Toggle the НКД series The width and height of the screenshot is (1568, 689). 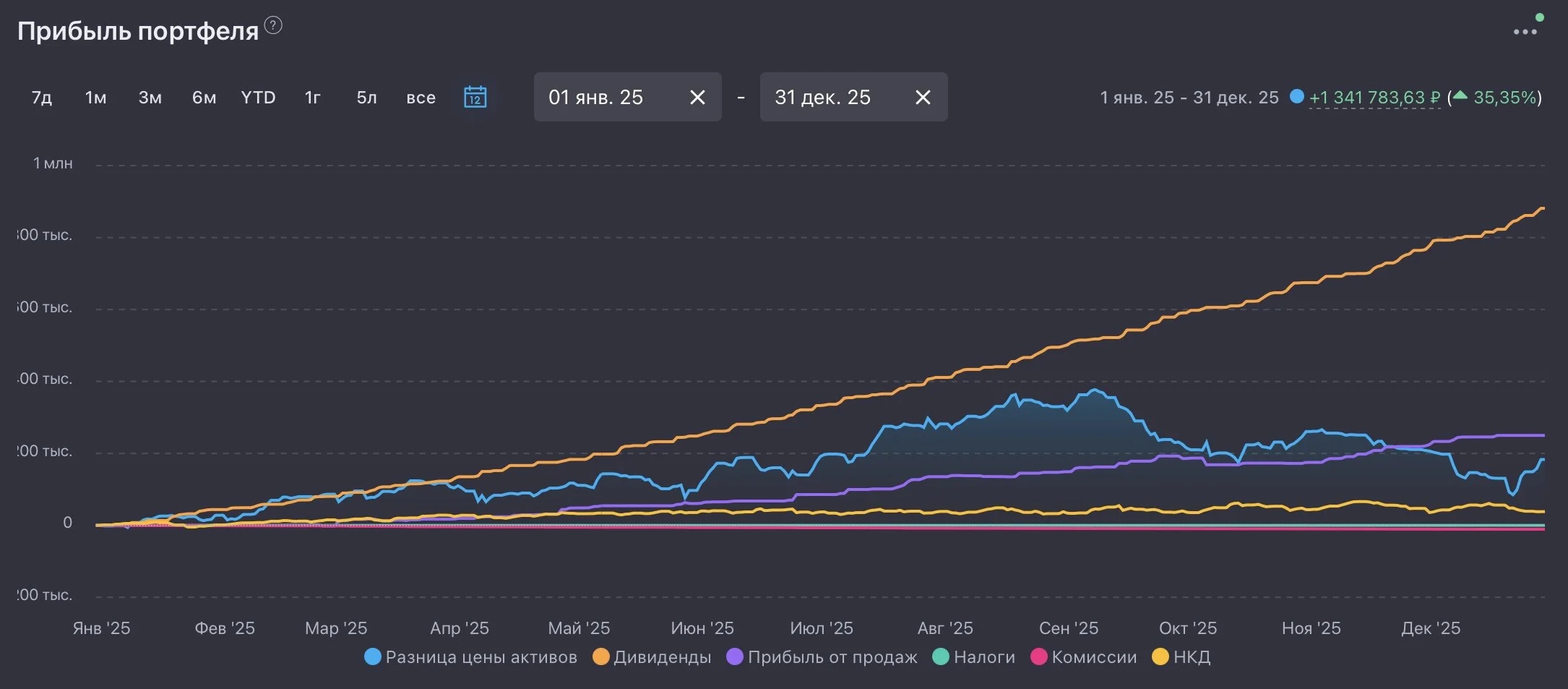click(x=1181, y=657)
